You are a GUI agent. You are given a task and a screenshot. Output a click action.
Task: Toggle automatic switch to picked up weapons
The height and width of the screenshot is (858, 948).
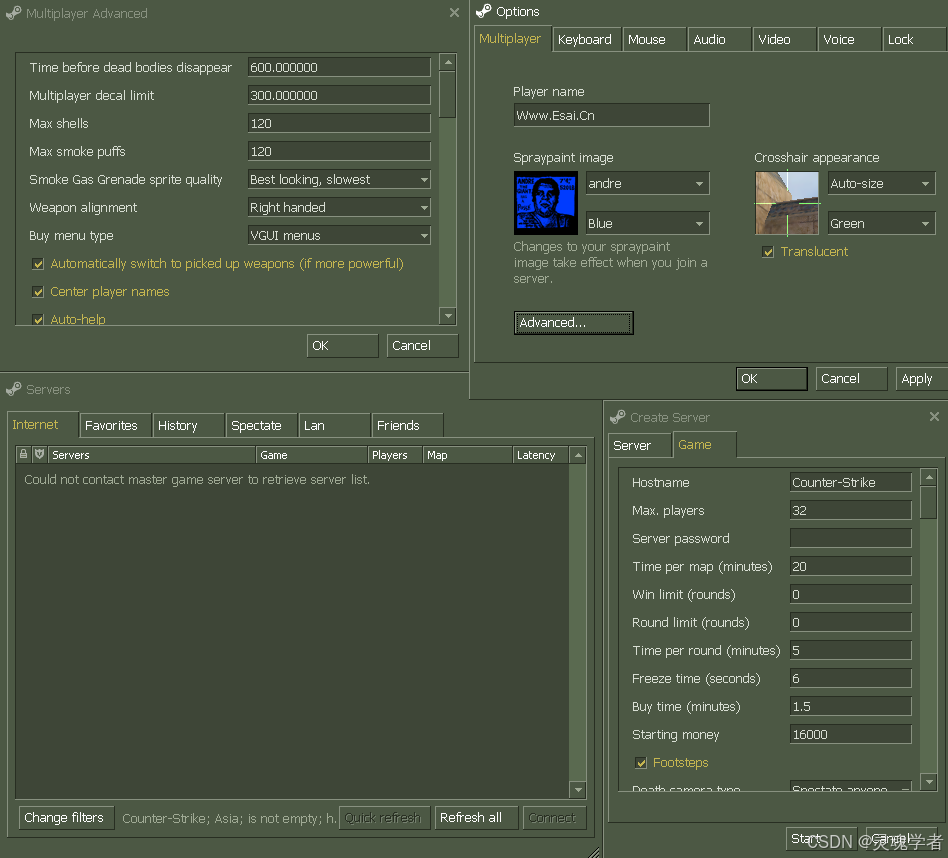click(x=38, y=264)
